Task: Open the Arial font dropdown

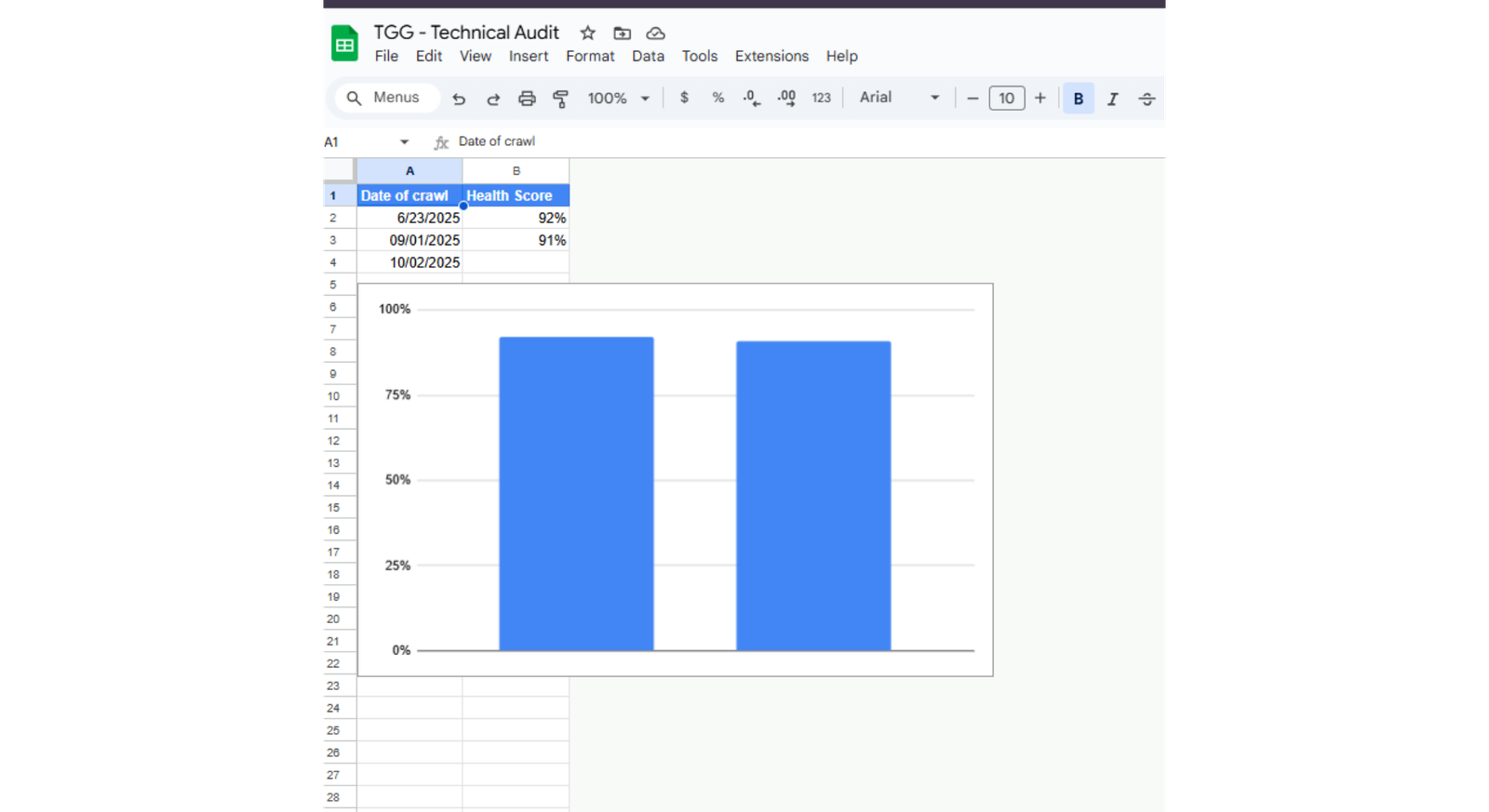Action: [x=899, y=98]
